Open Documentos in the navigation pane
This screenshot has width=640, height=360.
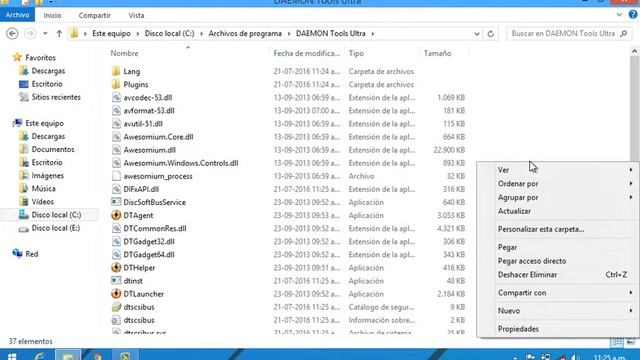click(x=53, y=149)
